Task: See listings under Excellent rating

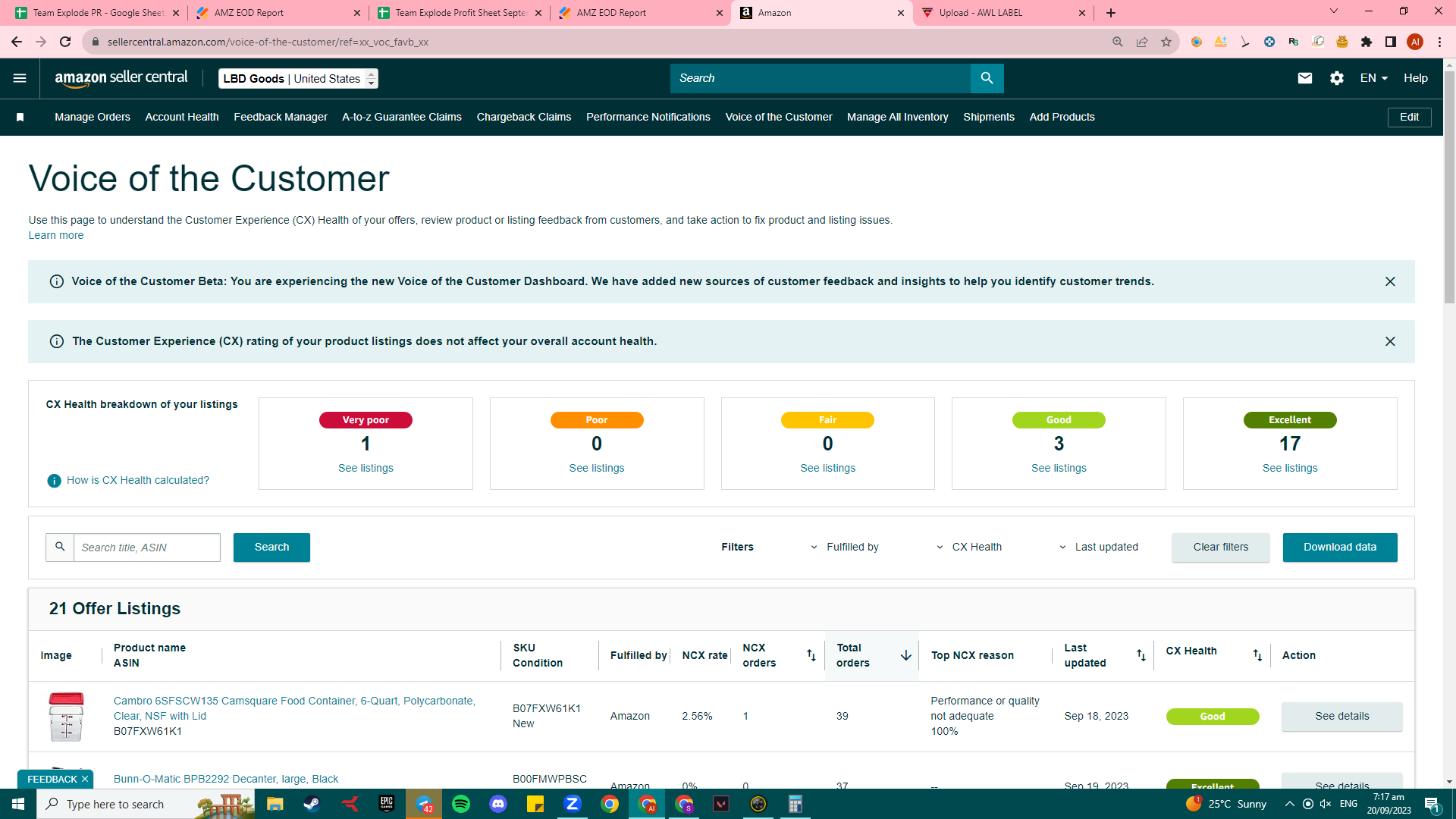Action: (1290, 469)
